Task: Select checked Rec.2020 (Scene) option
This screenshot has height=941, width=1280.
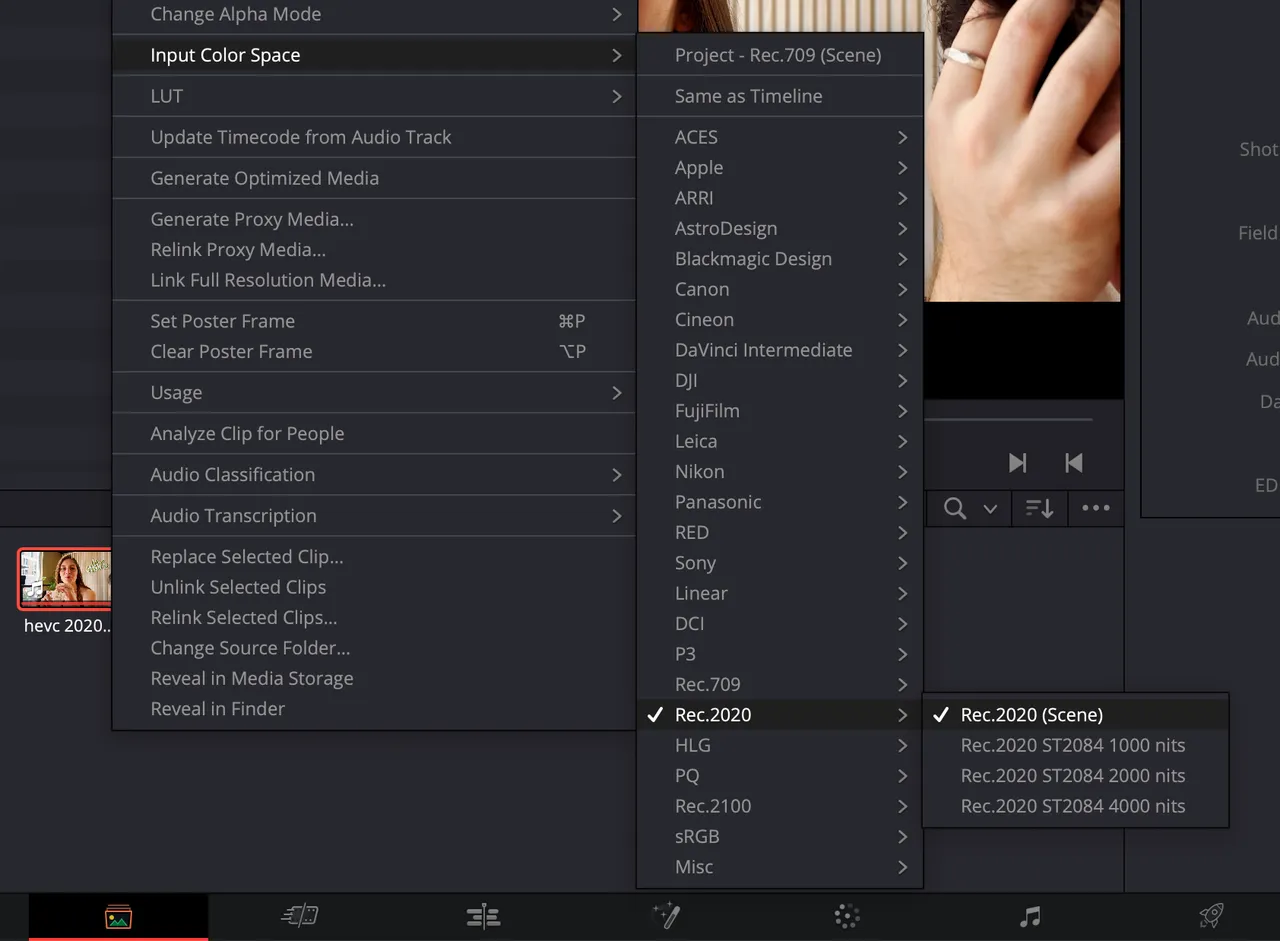Action: click(1031, 715)
